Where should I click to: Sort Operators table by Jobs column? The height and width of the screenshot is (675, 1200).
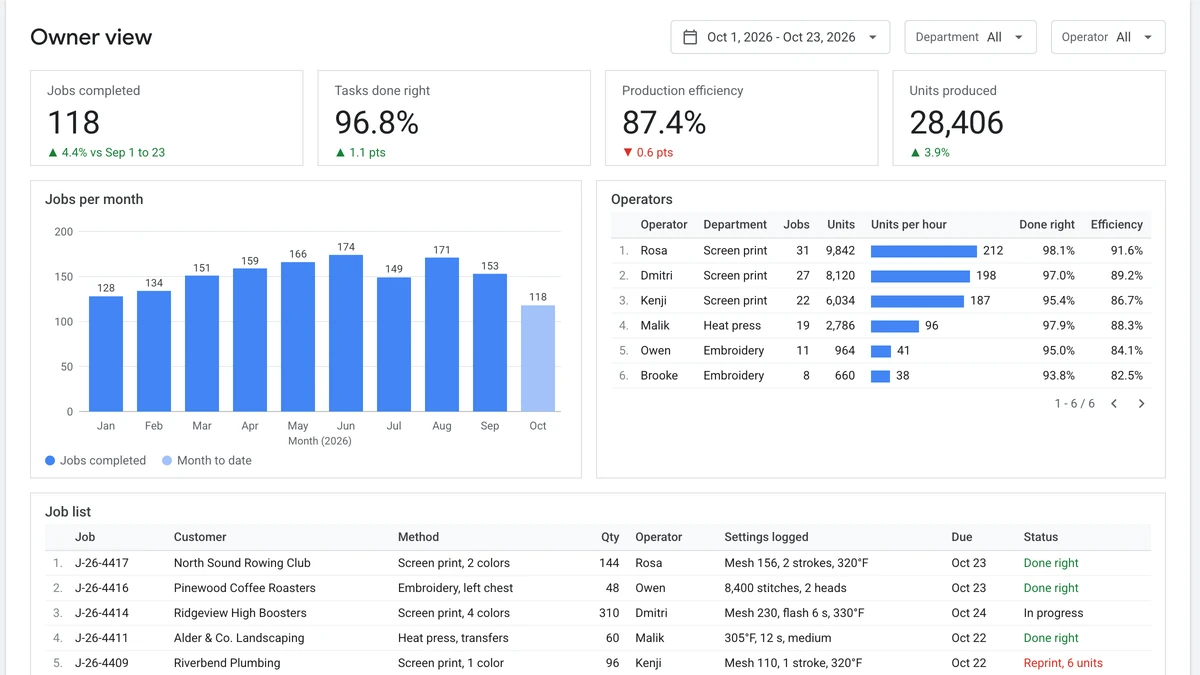coord(797,225)
